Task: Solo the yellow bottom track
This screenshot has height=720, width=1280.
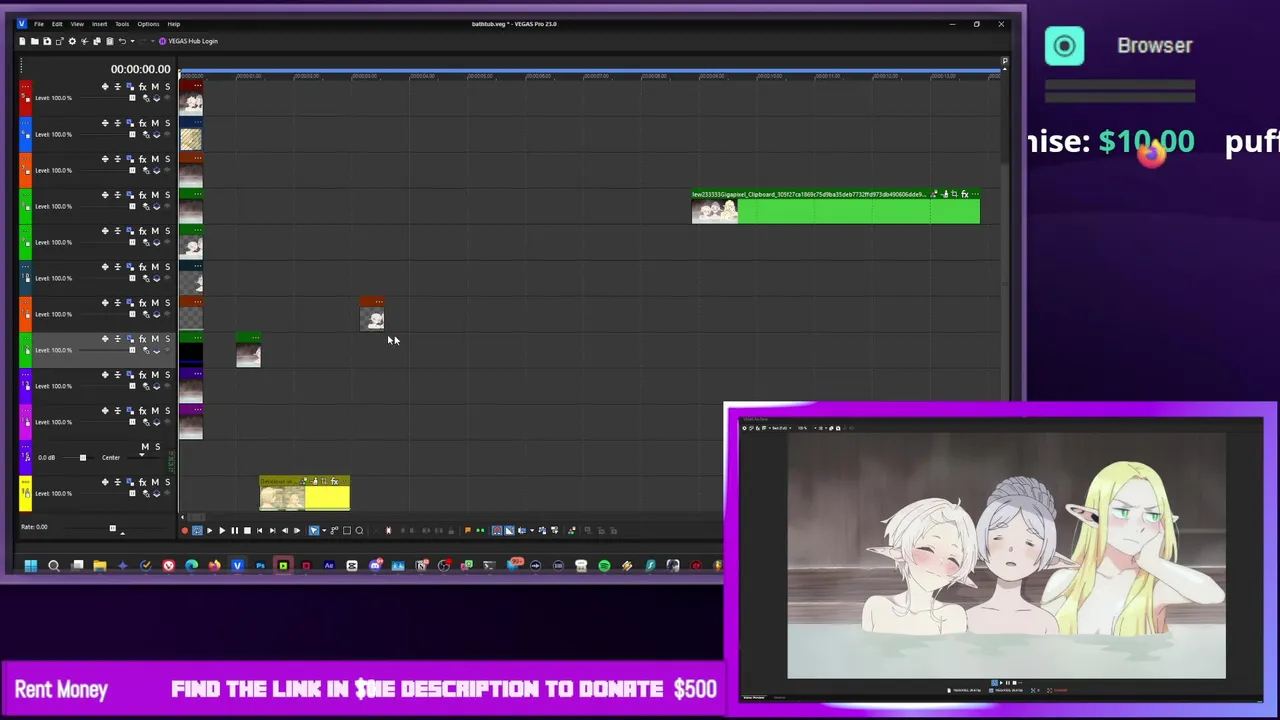Action: [x=167, y=482]
